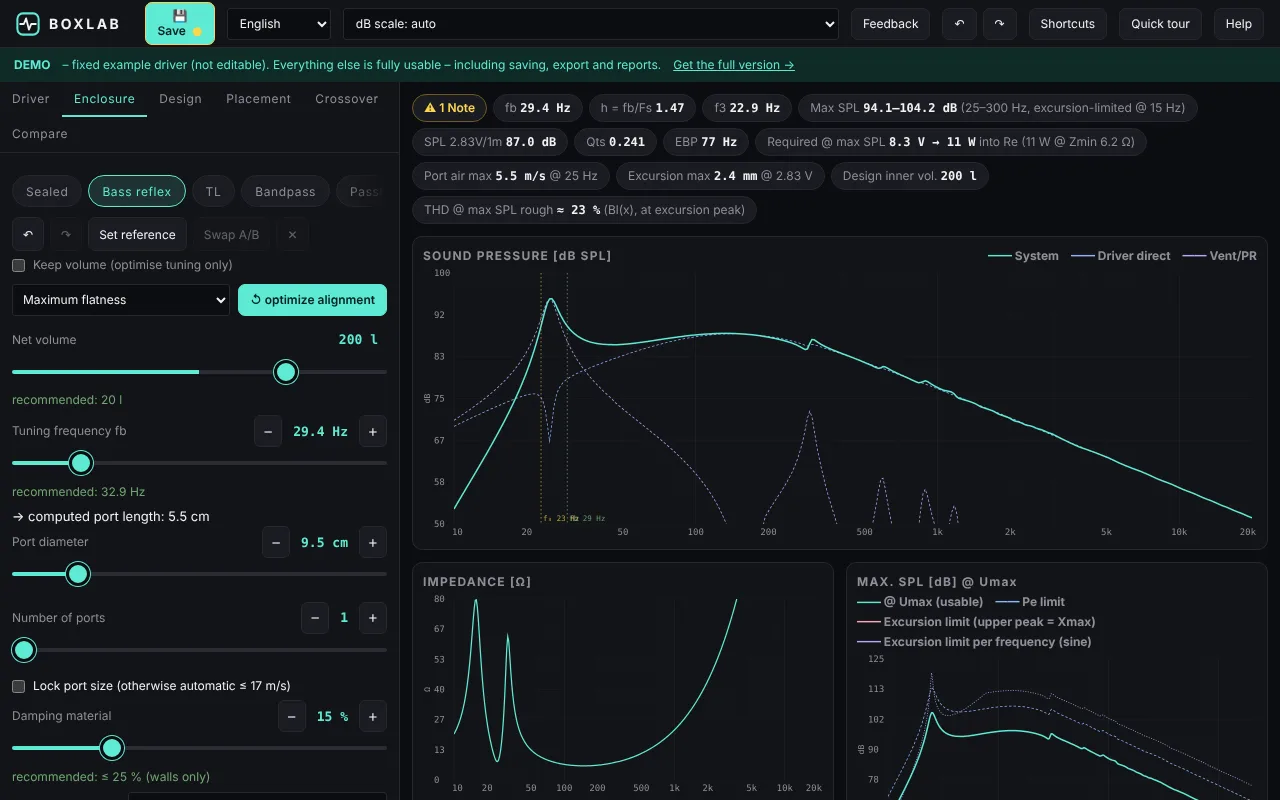Select the Bass reflex enclosure type

(137, 192)
